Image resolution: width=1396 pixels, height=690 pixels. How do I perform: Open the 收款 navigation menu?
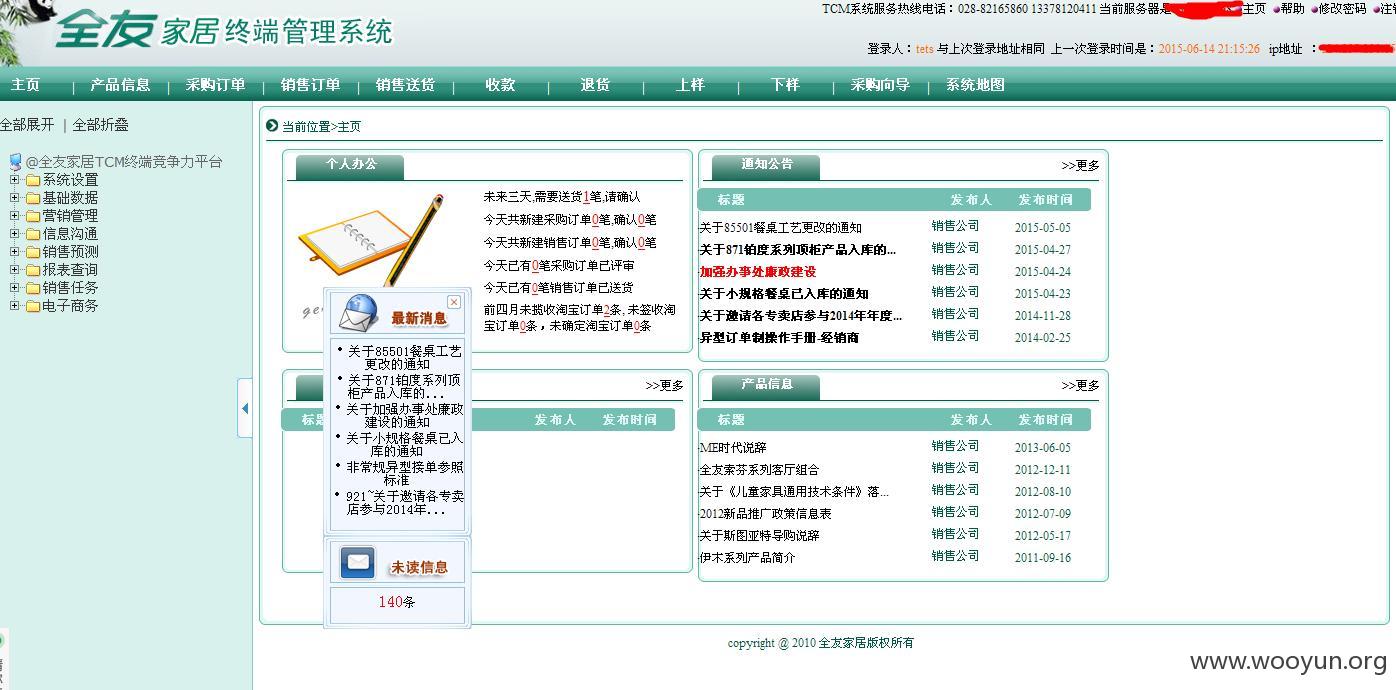(500, 85)
